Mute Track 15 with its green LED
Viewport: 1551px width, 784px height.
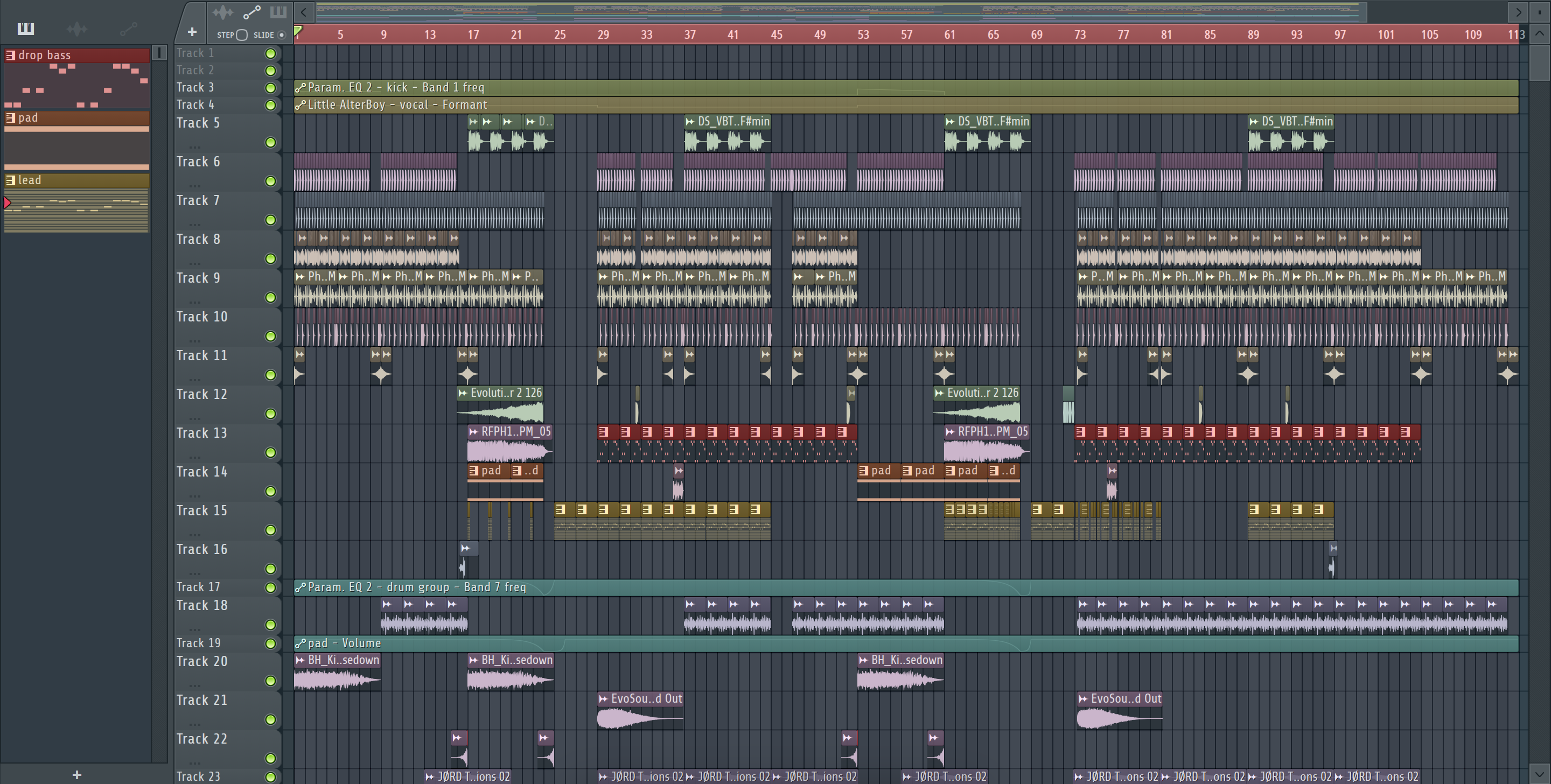pos(271,530)
